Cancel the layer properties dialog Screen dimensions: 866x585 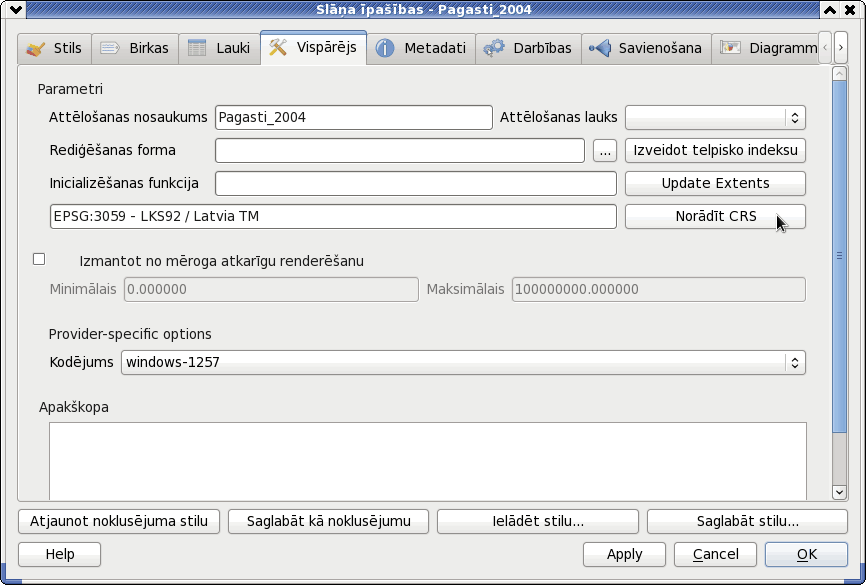click(715, 555)
